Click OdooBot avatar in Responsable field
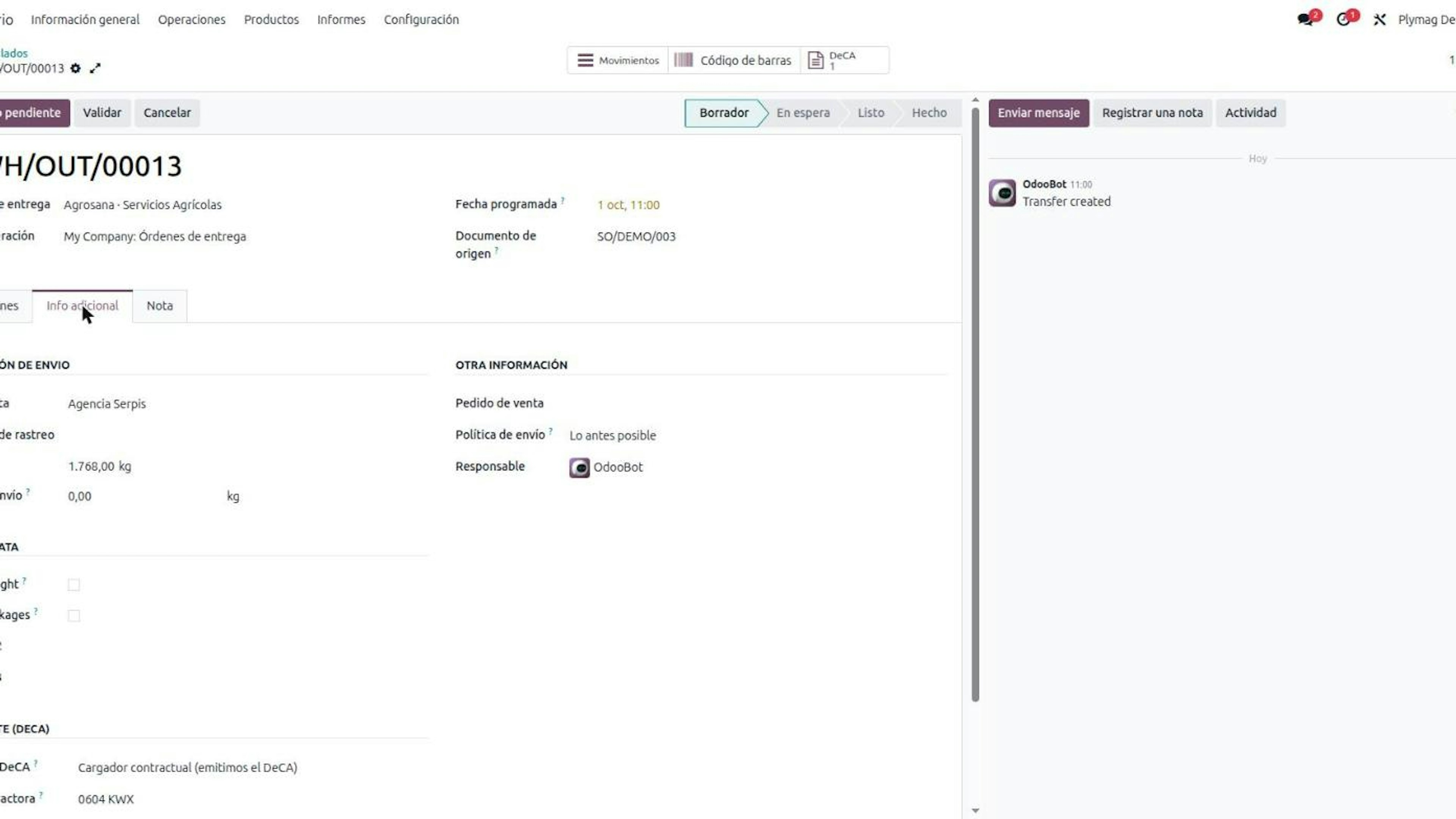This screenshot has width=1456, height=819. click(x=579, y=468)
